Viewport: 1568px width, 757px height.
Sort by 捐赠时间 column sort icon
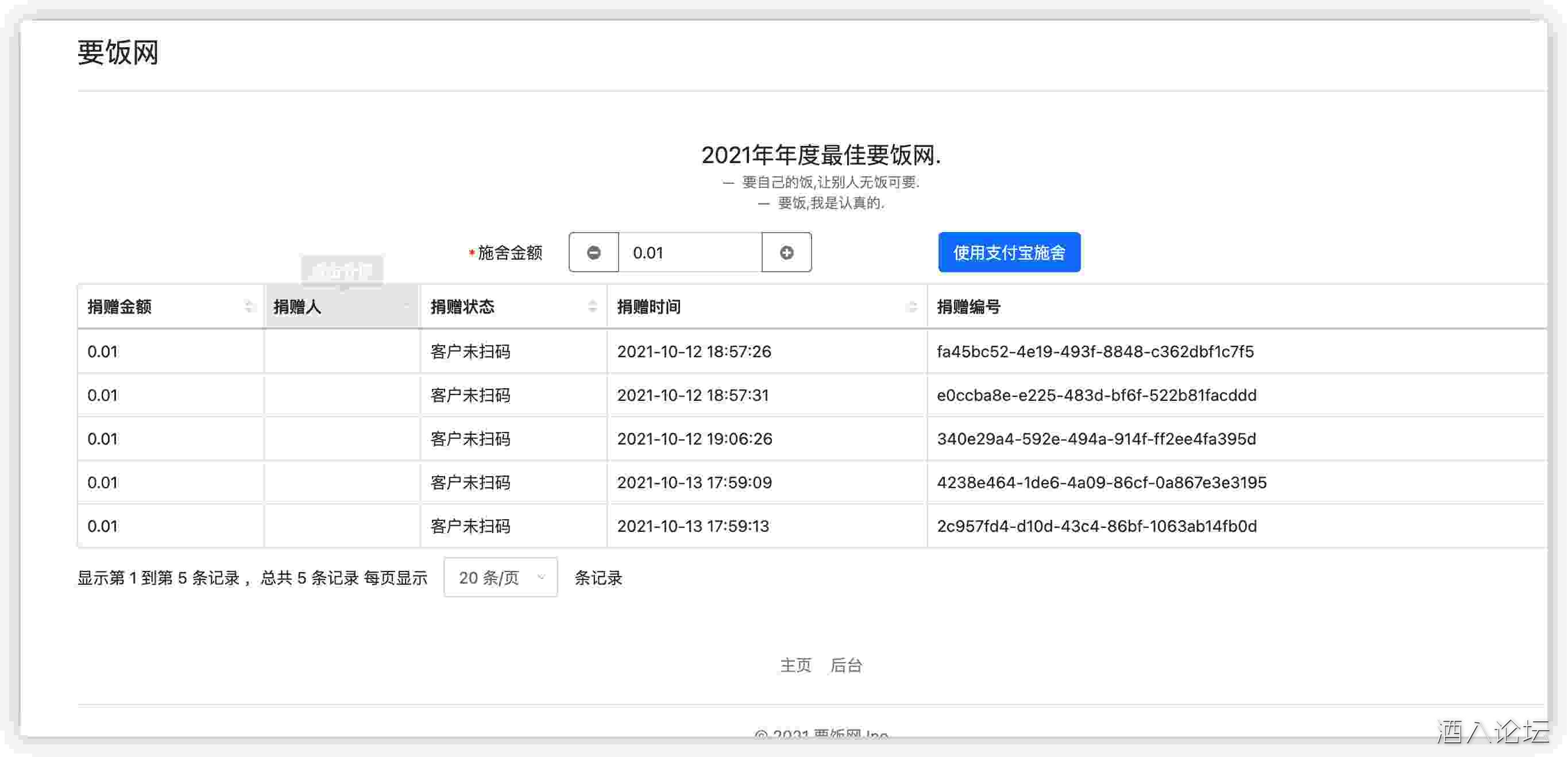pos(911,307)
